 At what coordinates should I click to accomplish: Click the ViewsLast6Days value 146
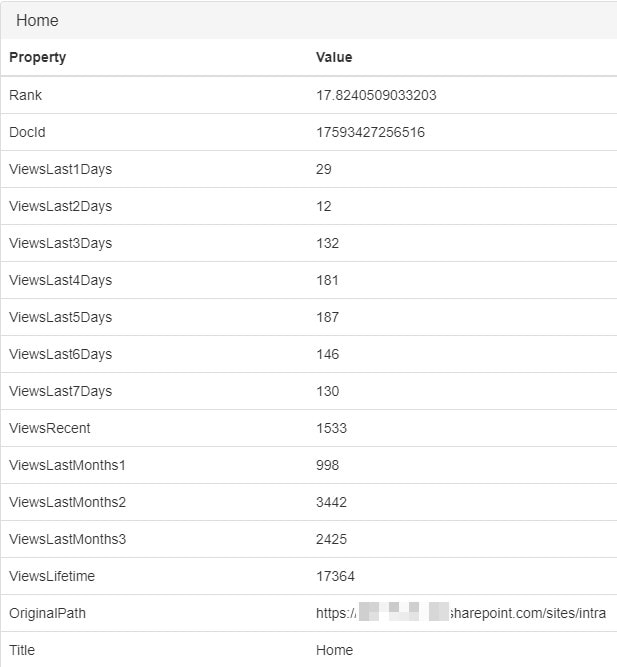click(327, 354)
